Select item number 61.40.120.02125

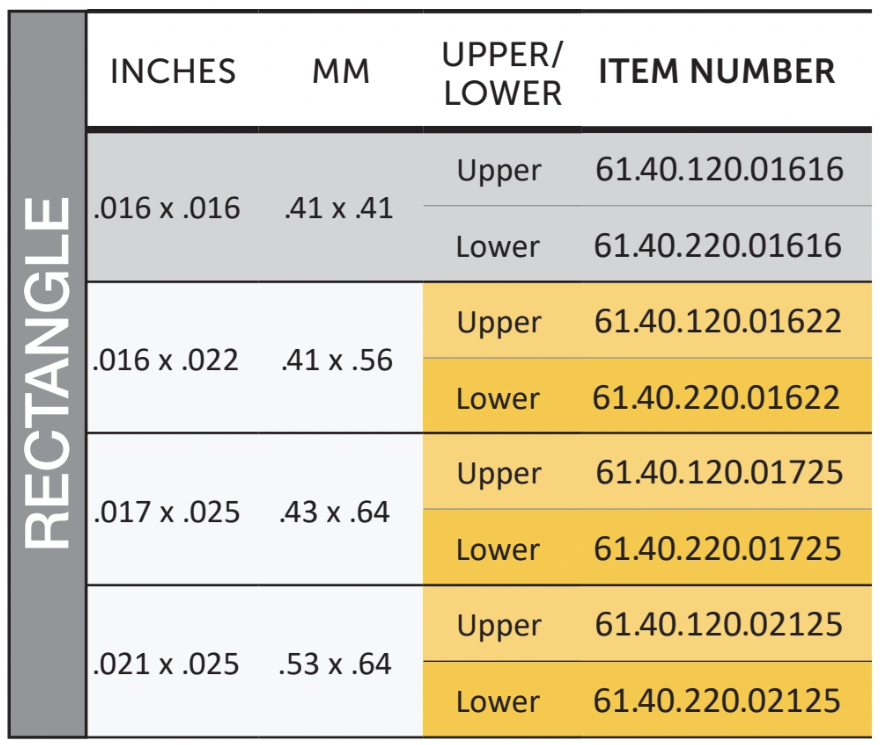(718, 624)
